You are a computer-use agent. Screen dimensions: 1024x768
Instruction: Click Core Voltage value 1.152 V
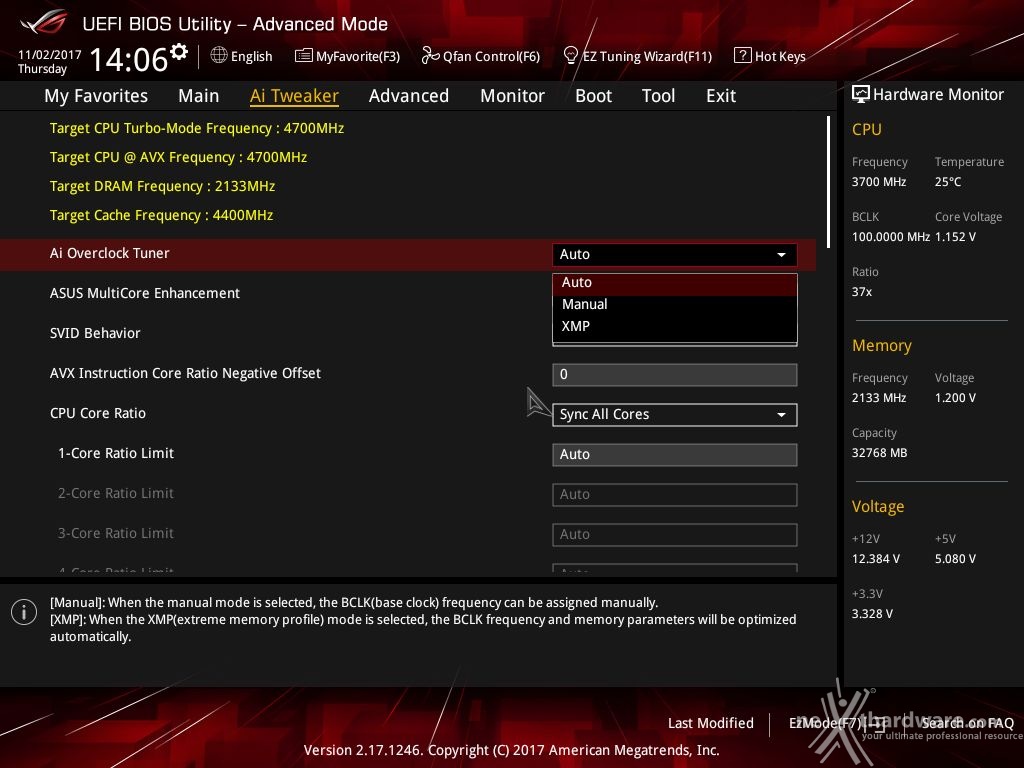click(955, 236)
